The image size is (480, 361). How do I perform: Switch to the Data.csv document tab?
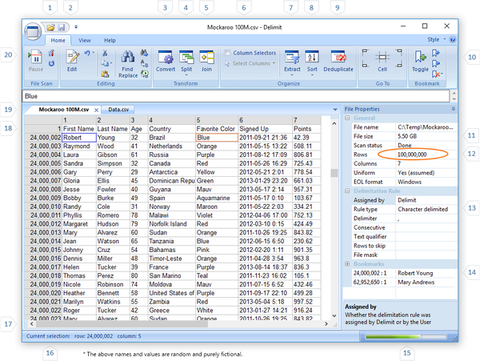point(118,109)
